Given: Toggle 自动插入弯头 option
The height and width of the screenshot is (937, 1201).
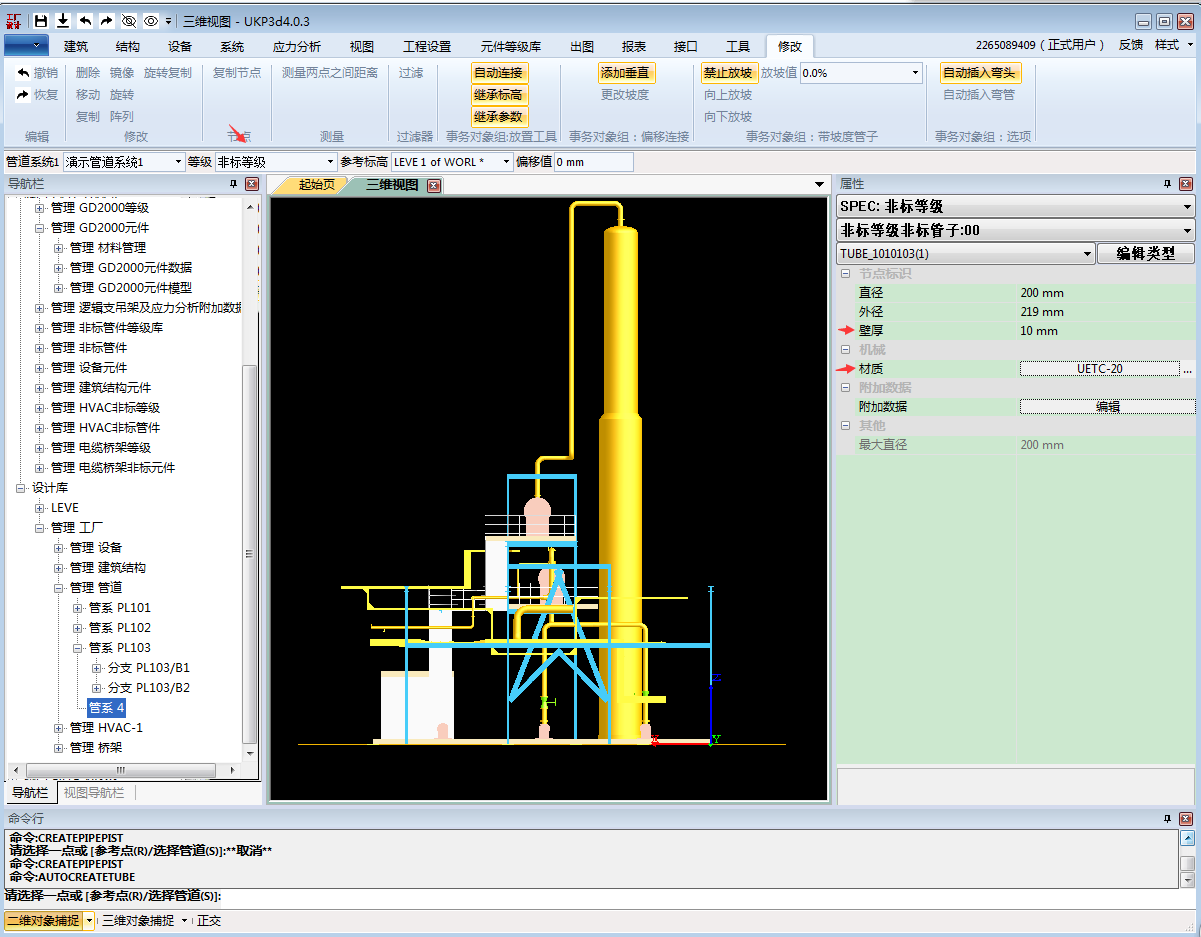Looking at the screenshot, I should pyautogui.click(x=979, y=73).
